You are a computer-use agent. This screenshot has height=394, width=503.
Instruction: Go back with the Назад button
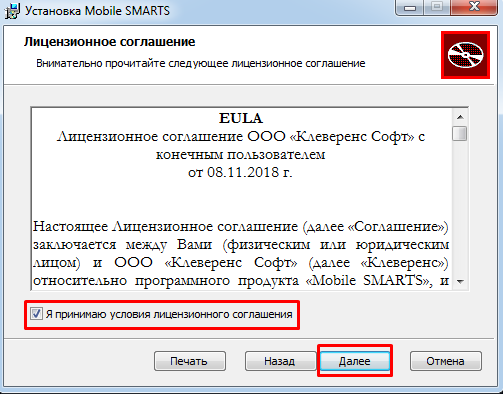click(280, 361)
